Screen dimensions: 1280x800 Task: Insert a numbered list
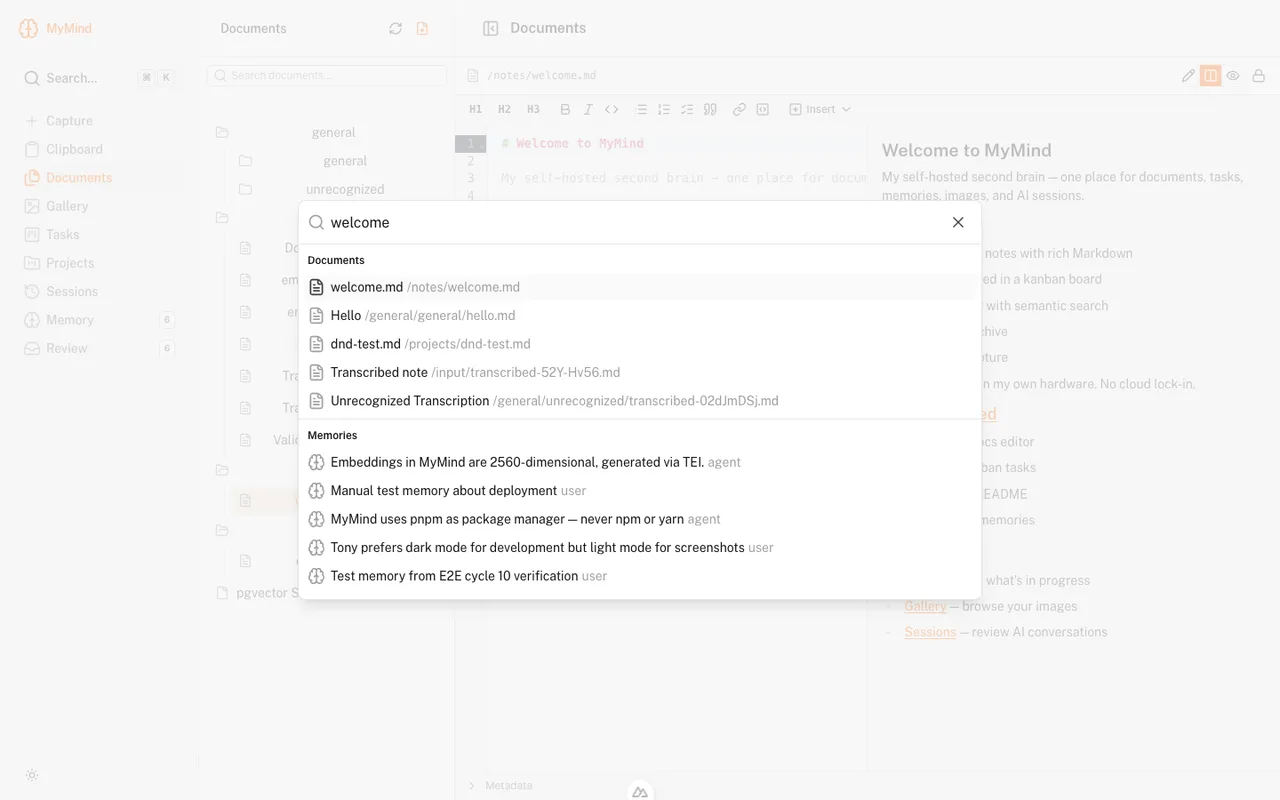[664, 109]
